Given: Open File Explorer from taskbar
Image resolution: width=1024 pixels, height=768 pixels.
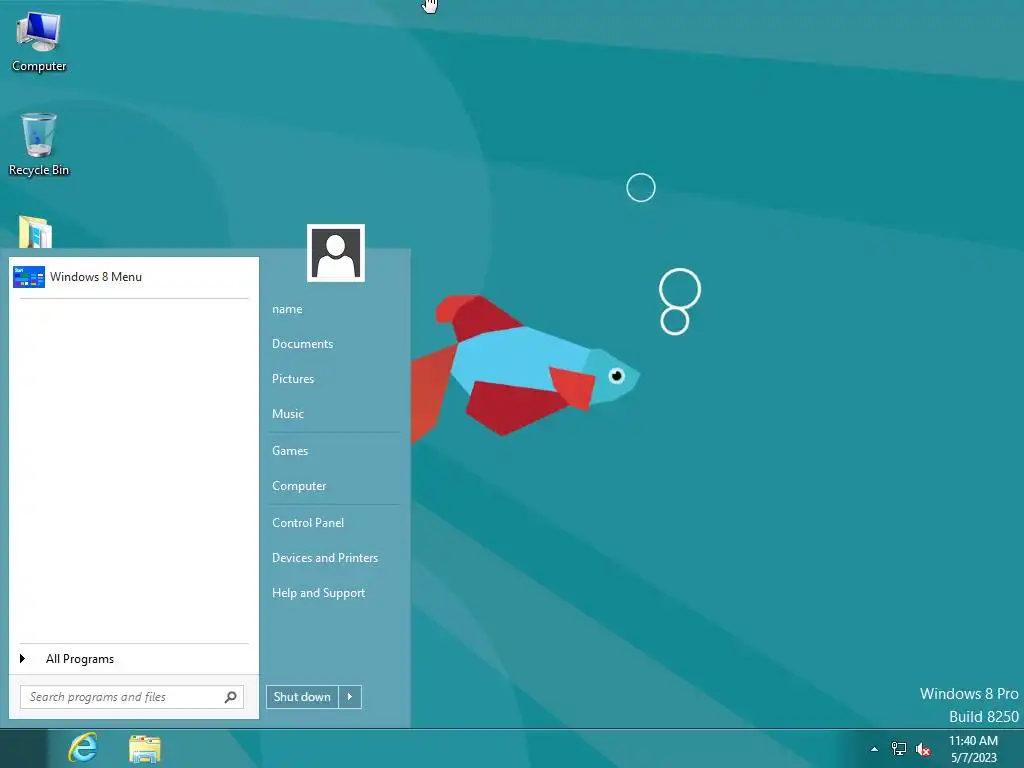Looking at the screenshot, I should point(144,749).
